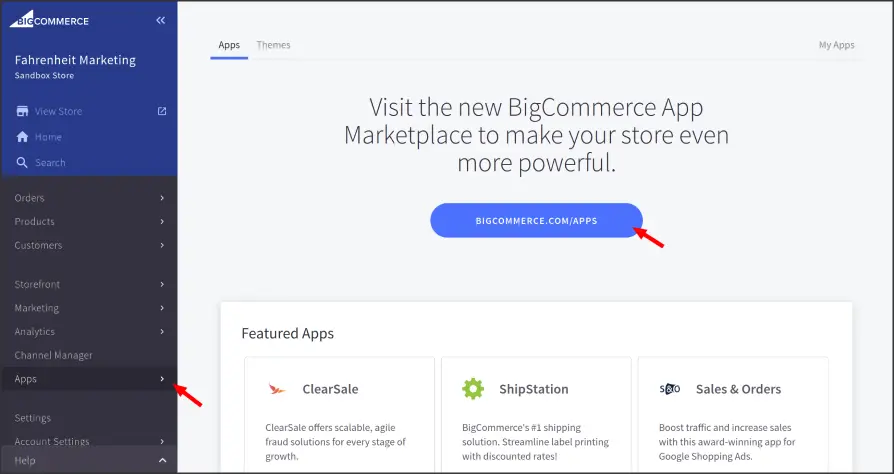
Task: Click the BIGCOMMERCE.COM/APPS button
Action: [x=537, y=221]
